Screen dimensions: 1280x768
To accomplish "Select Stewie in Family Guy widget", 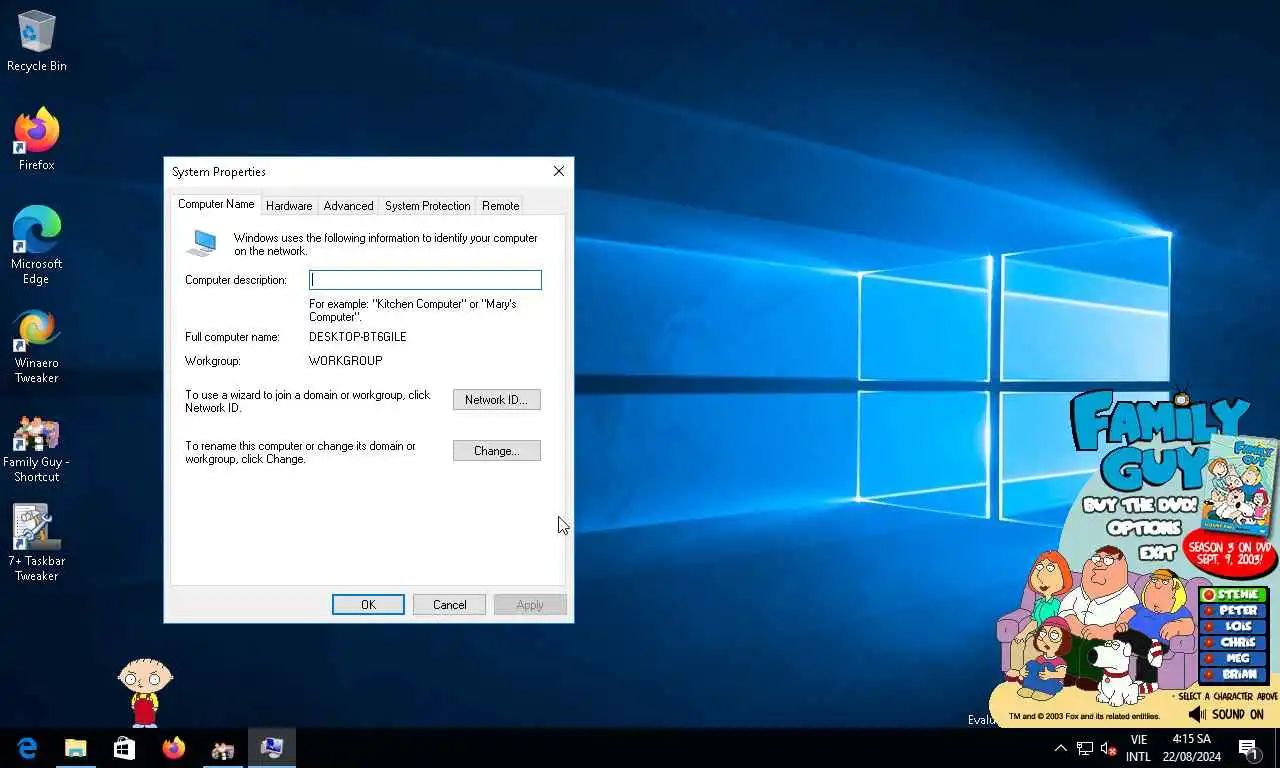I will (x=1234, y=595).
